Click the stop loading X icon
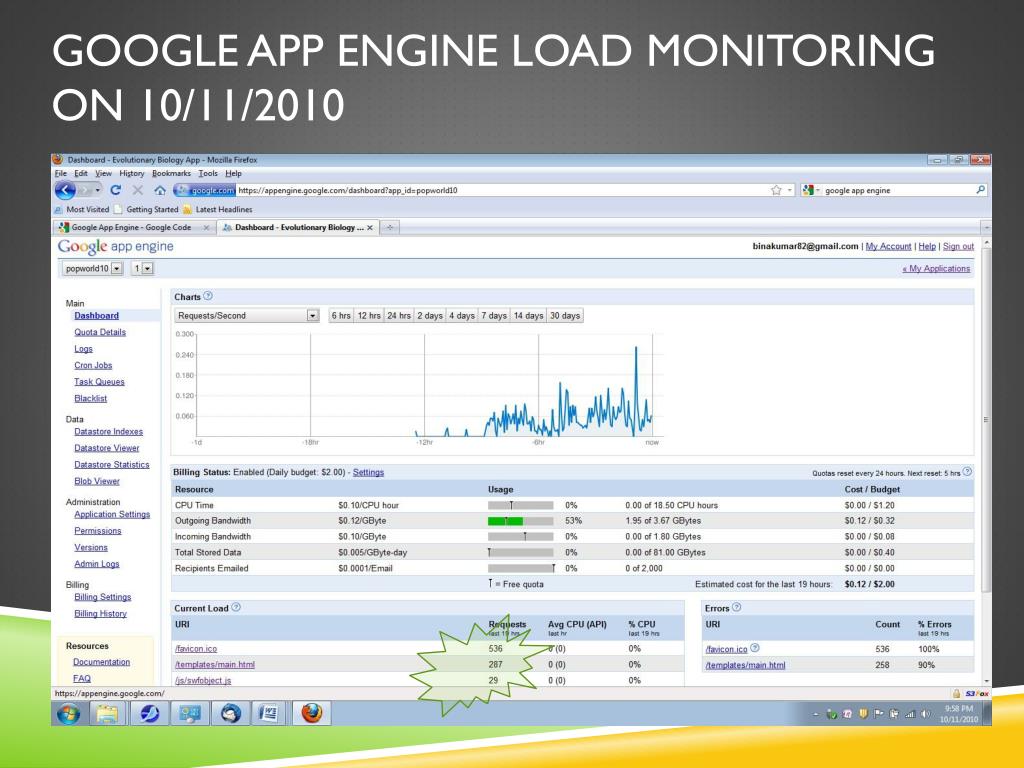Viewport: 1024px width, 768px height. [x=137, y=190]
